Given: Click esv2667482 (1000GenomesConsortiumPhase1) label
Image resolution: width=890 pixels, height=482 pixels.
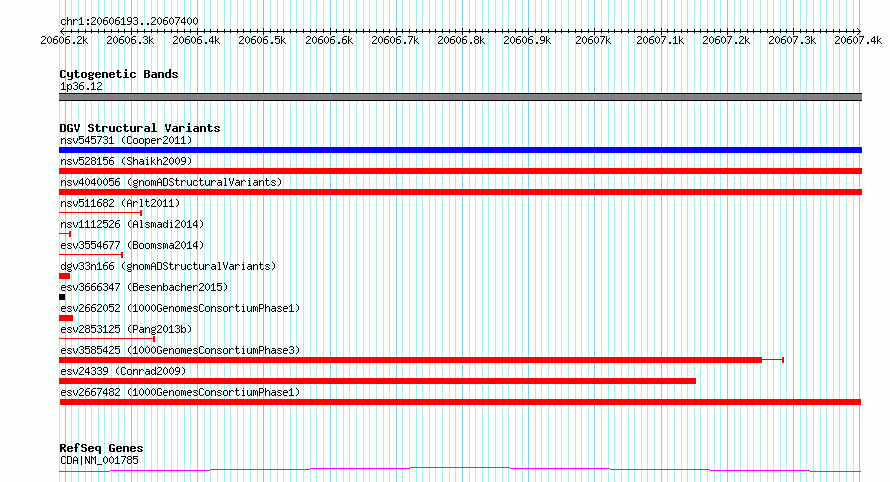Looking at the screenshot, I should pos(180,392).
